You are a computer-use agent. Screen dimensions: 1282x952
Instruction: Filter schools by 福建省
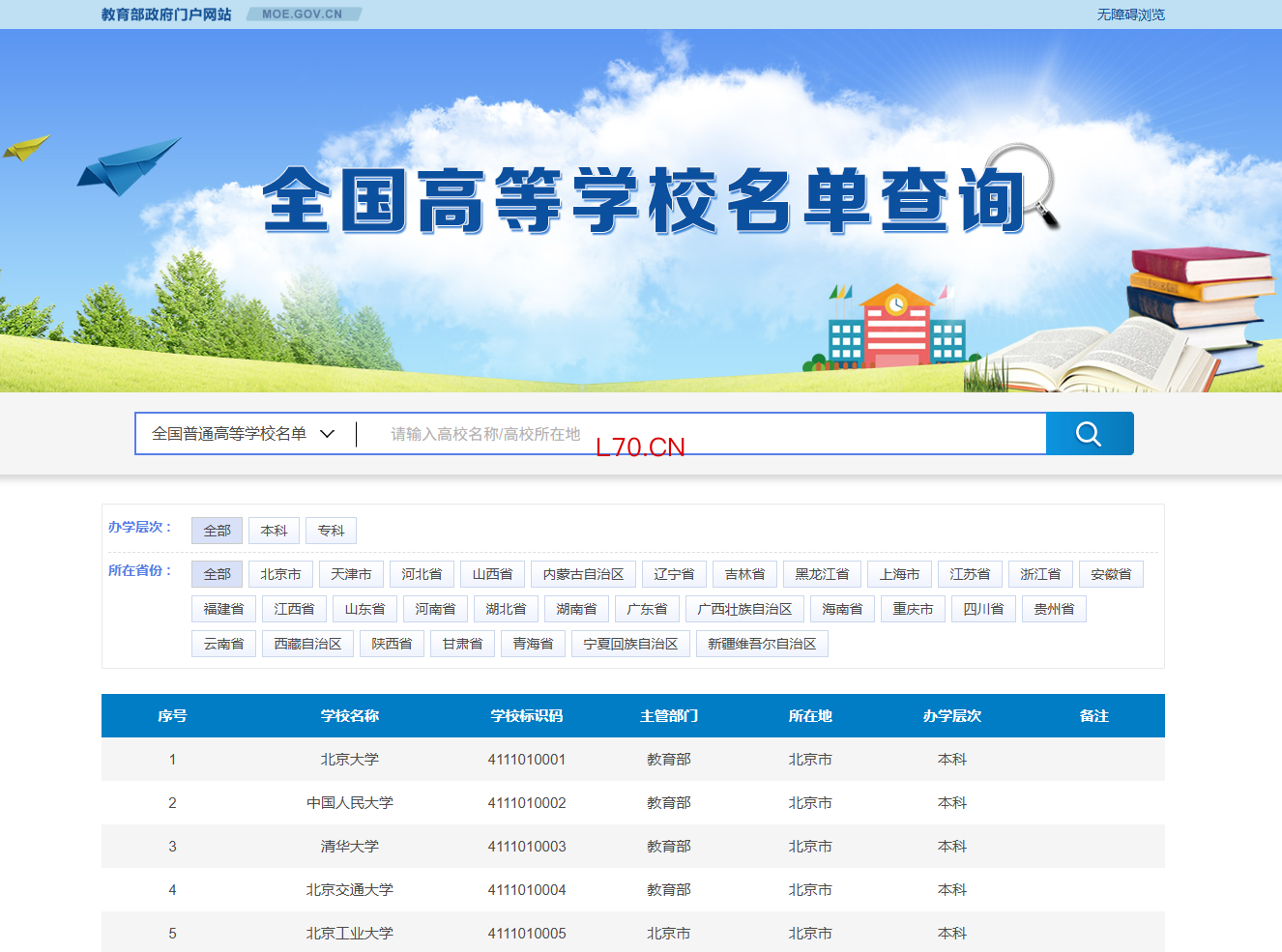pyautogui.click(x=223, y=609)
